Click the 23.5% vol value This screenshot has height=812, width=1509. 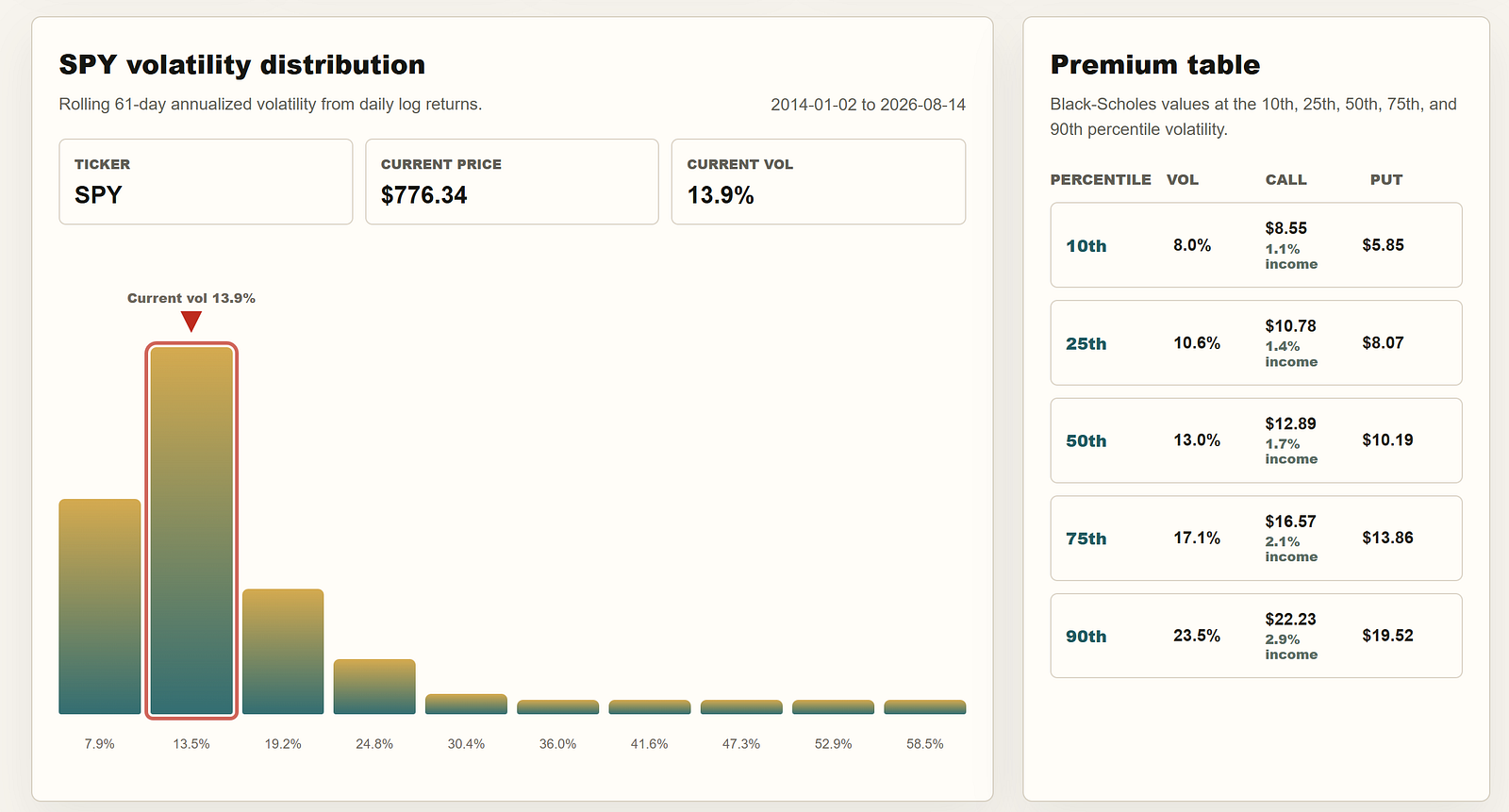pos(1197,636)
